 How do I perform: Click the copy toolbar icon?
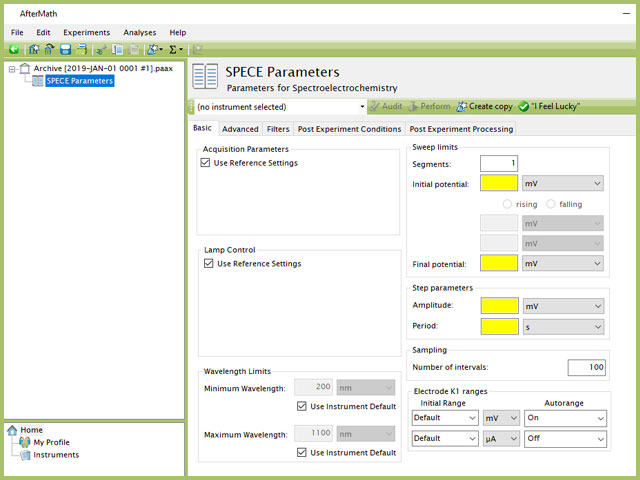pyautogui.click(x=118, y=49)
